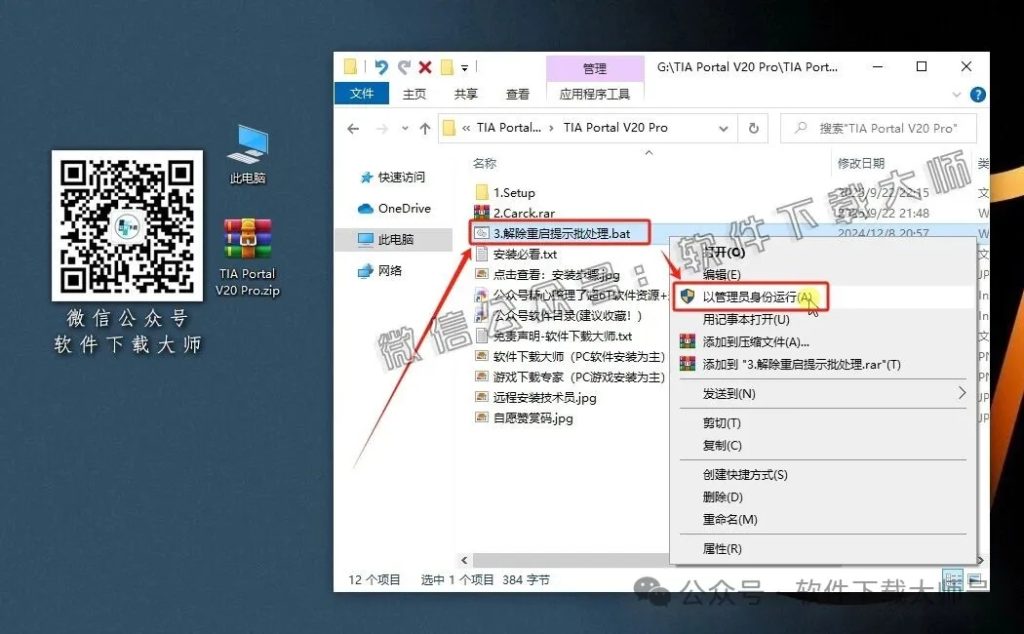
Task: Open the 应用程序工具 ribbon tab
Action: click(x=594, y=93)
